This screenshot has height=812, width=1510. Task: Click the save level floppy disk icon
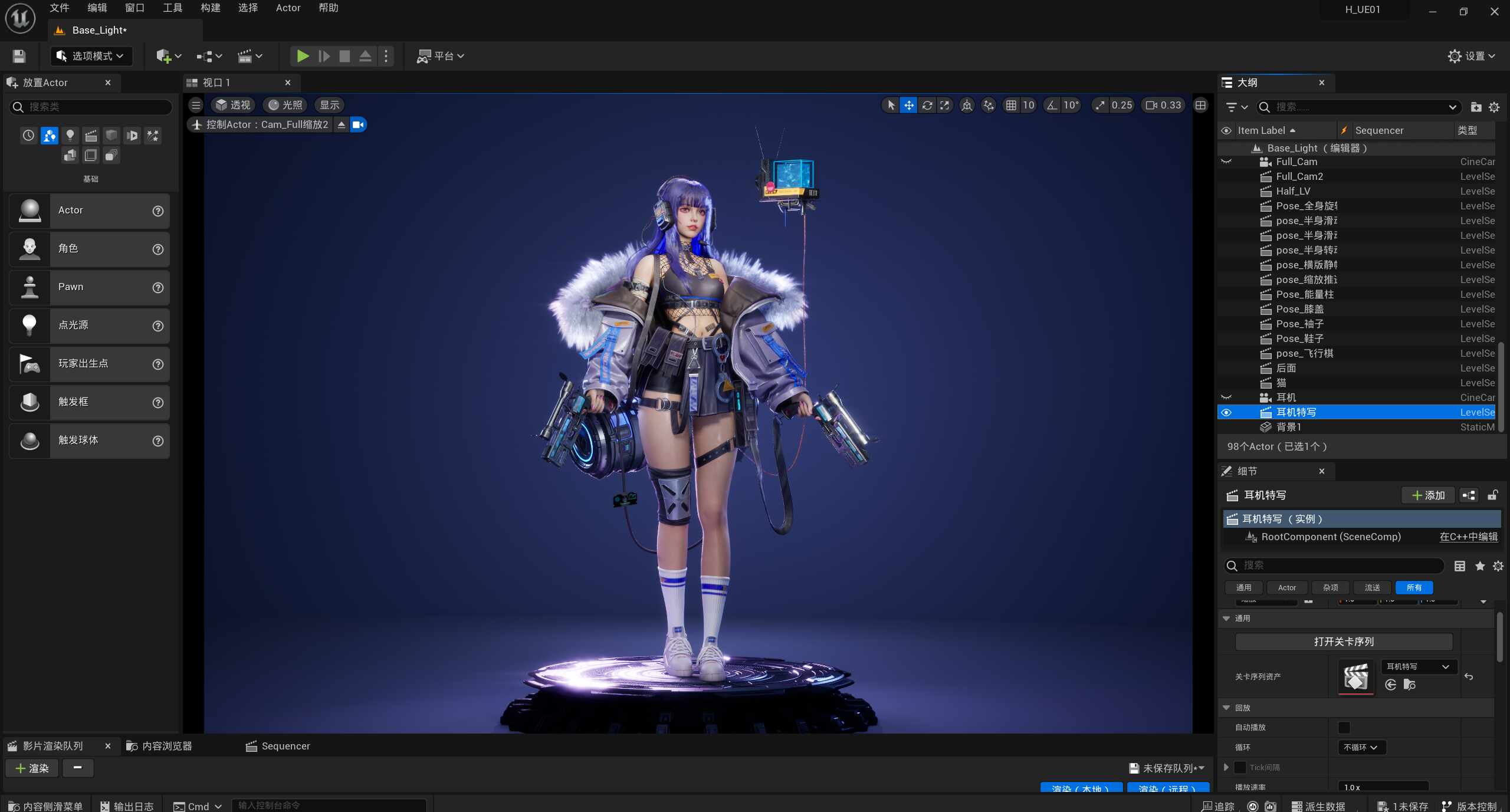click(x=19, y=56)
